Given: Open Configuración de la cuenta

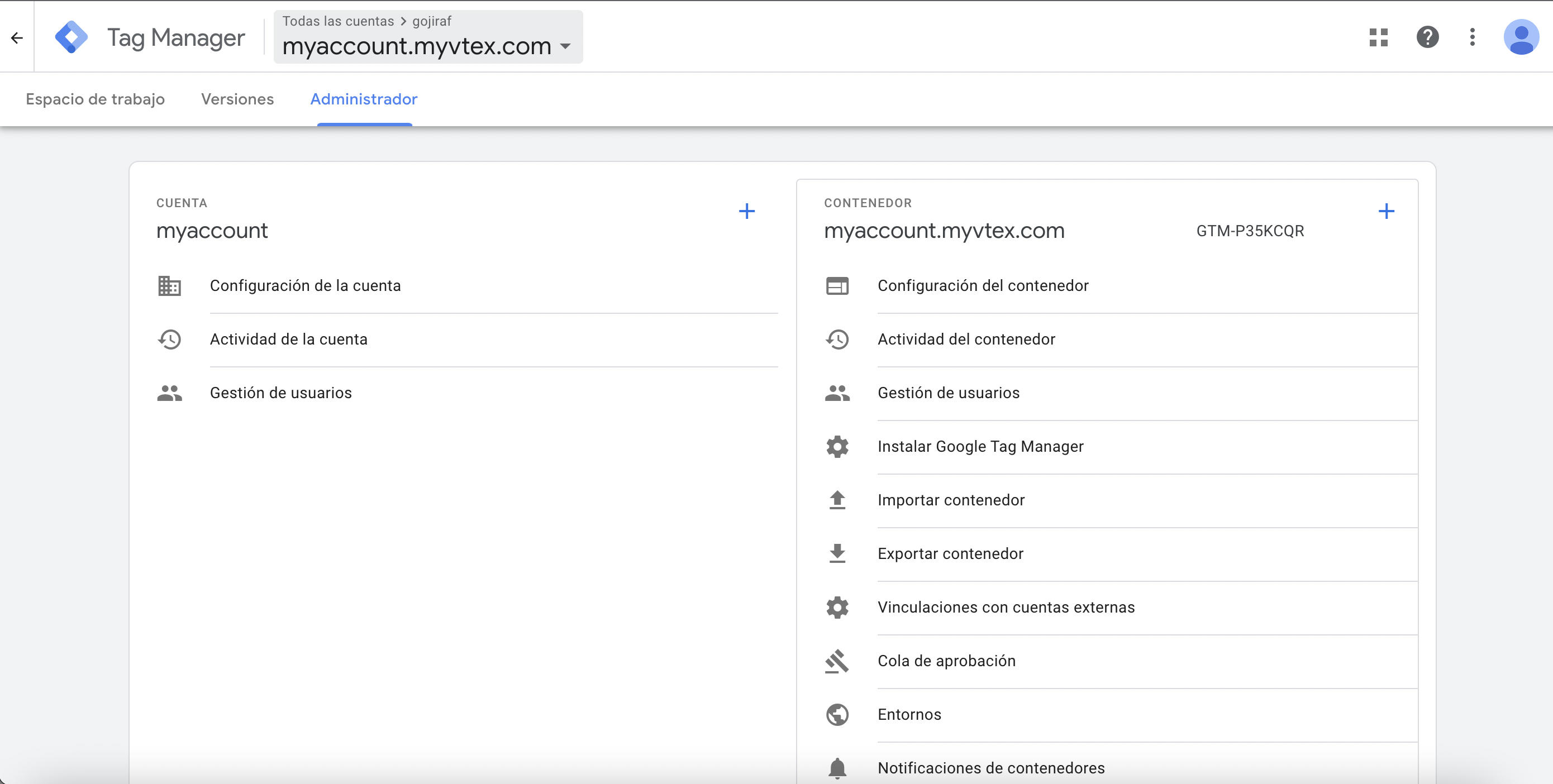Looking at the screenshot, I should coord(305,286).
